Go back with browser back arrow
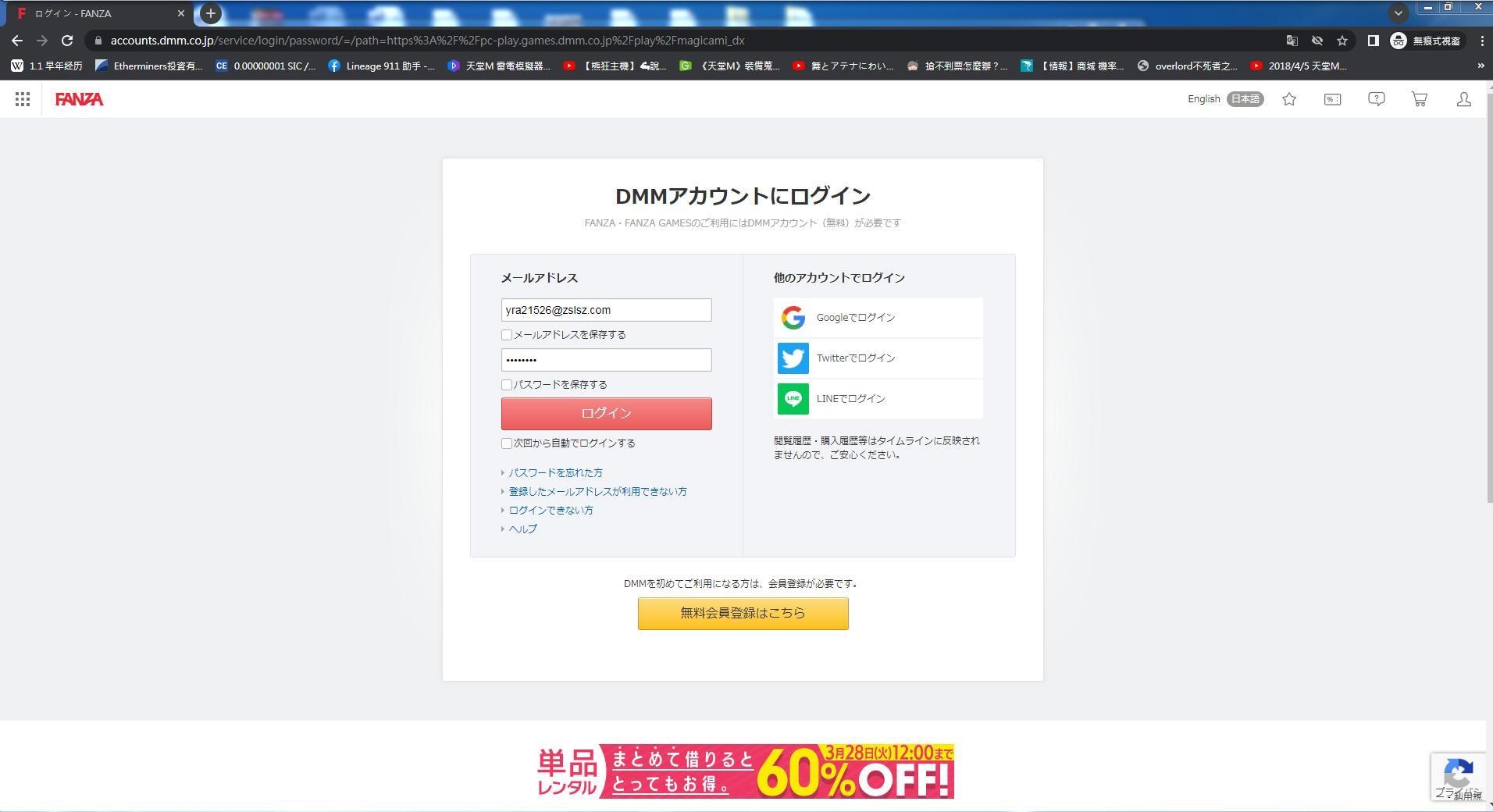1493x812 pixels. (x=17, y=41)
